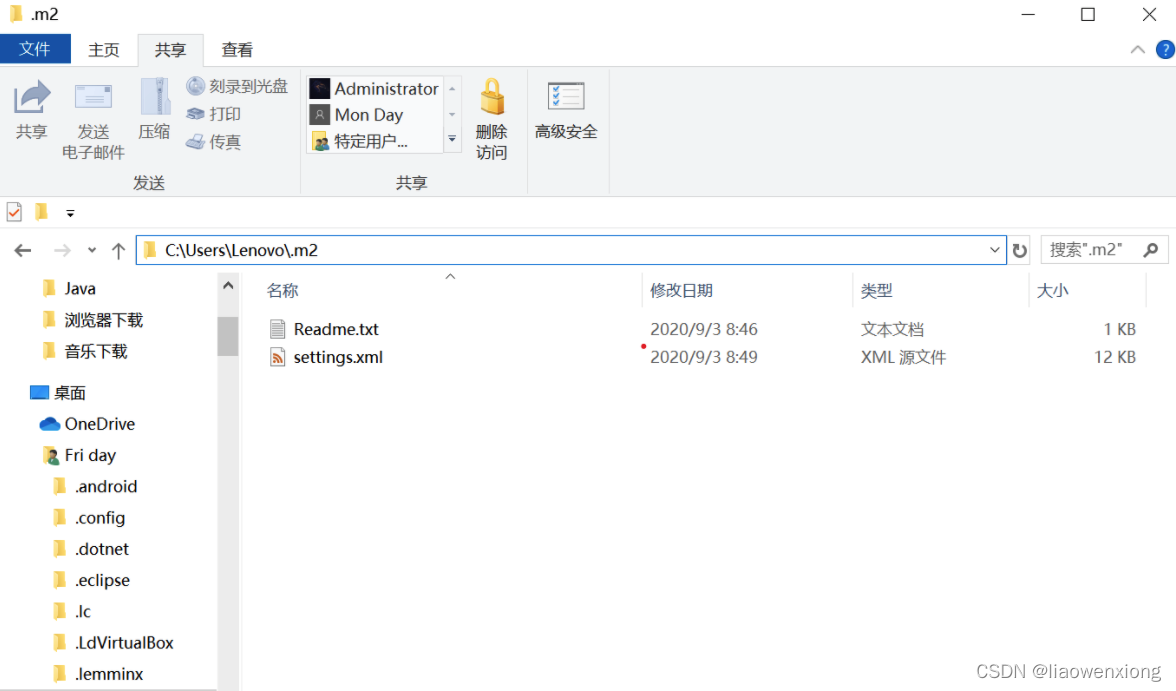Refresh the current folder view
1176x691 pixels.
pyautogui.click(x=1019, y=250)
